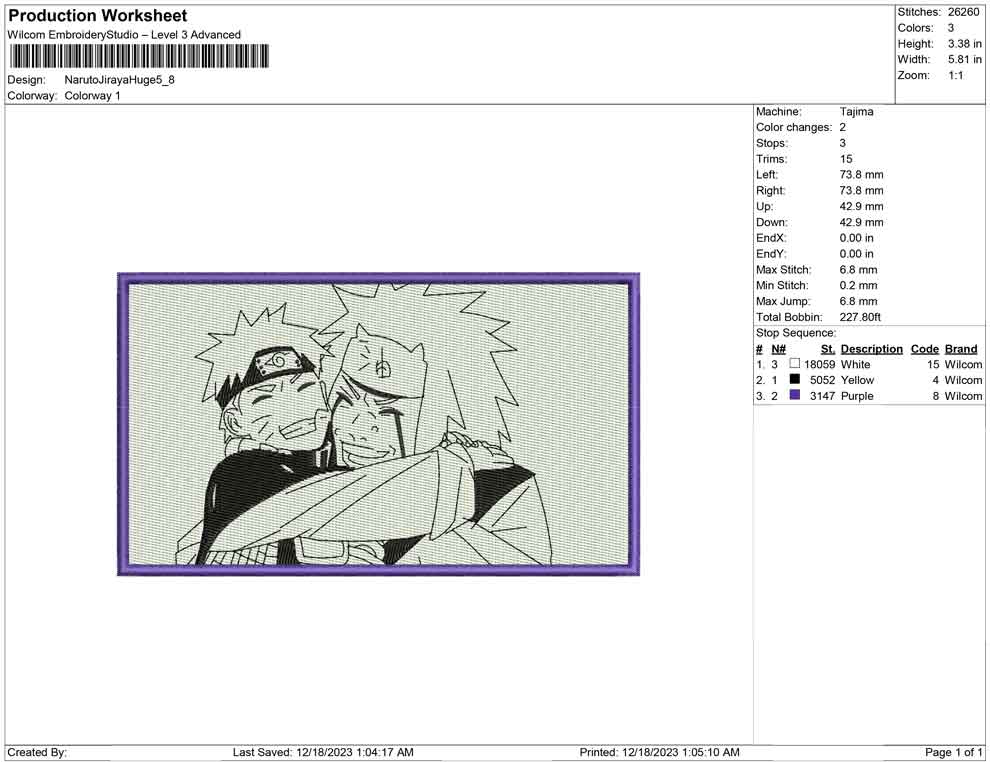Click the 'N#' column header
Viewport: 990px width, 762px height.
(x=778, y=349)
